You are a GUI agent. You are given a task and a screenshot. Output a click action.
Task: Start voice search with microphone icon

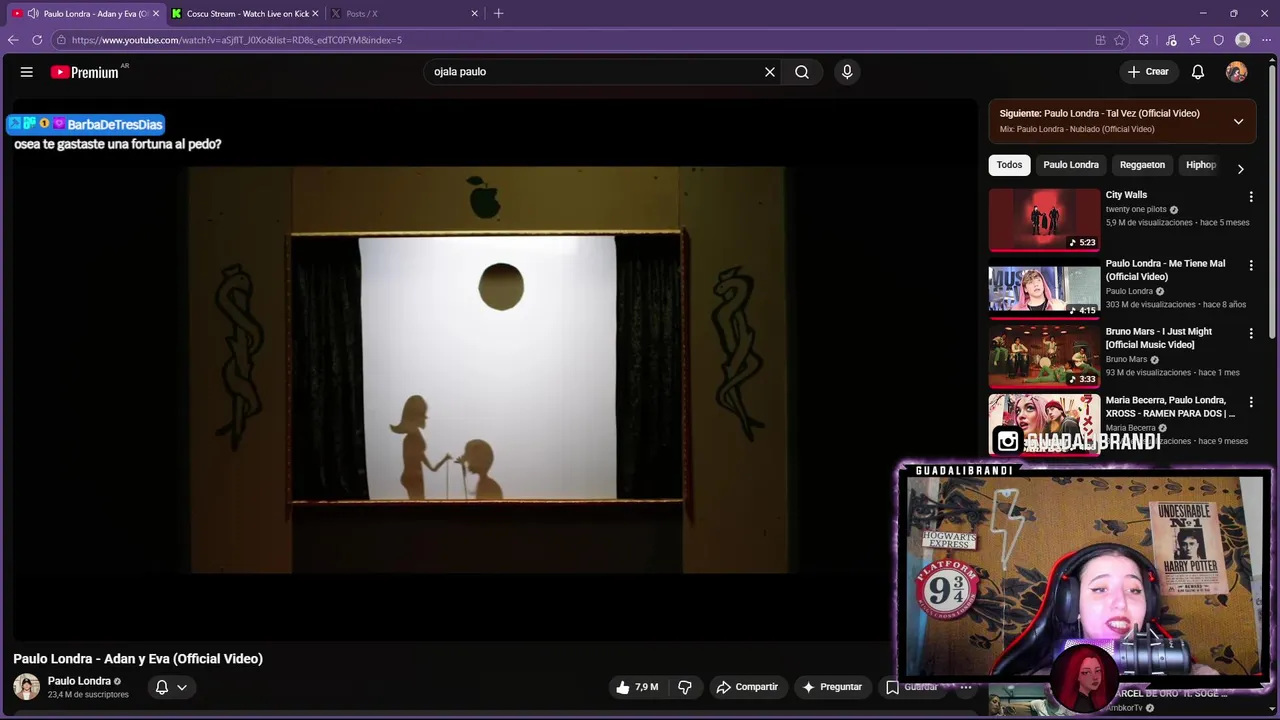click(x=847, y=72)
